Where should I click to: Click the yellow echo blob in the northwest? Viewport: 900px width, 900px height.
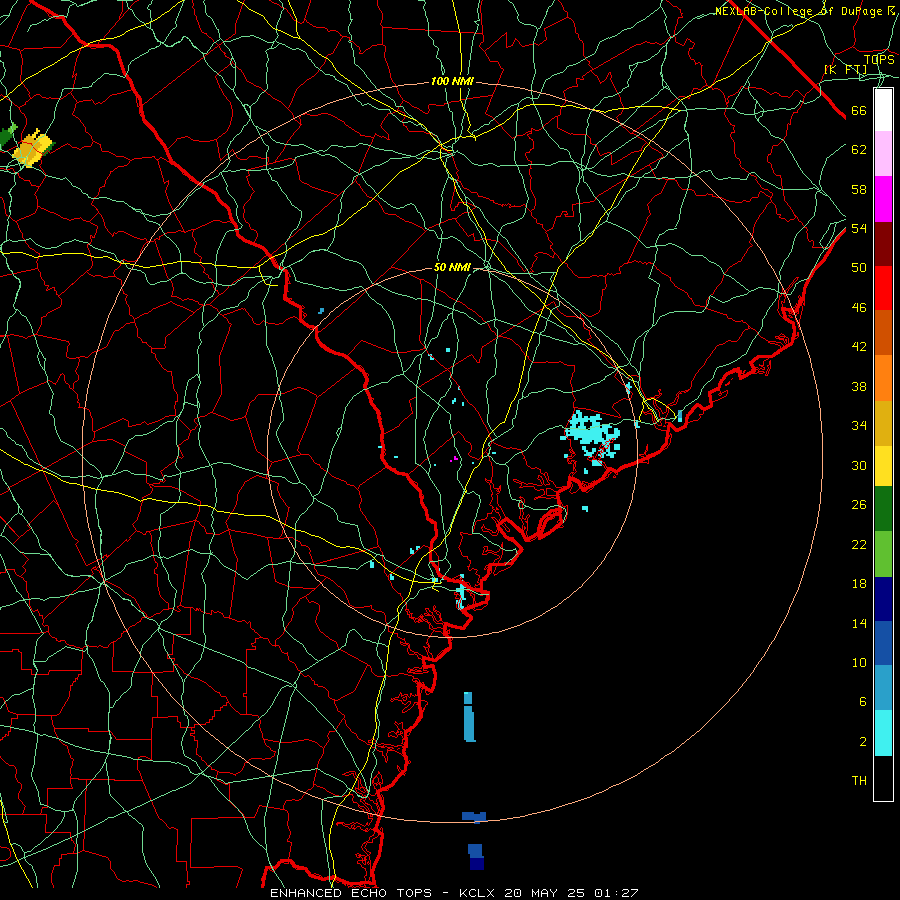tap(33, 149)
